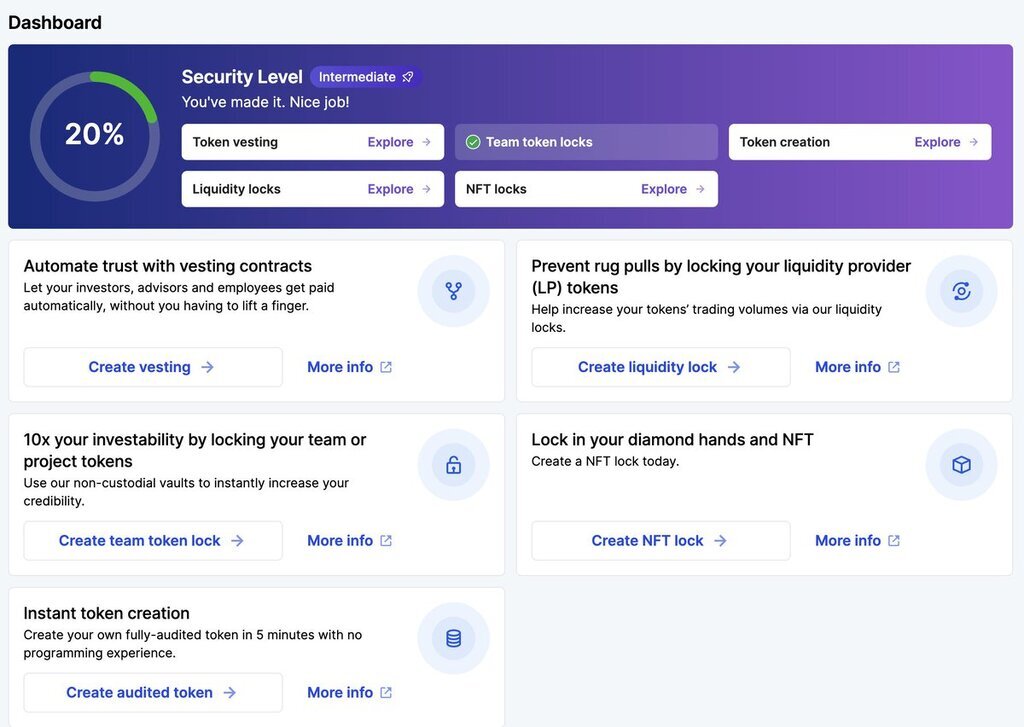This screenshot has height=727, width=1024.
Task: Click the NFT cube icon
Action: 961,465
